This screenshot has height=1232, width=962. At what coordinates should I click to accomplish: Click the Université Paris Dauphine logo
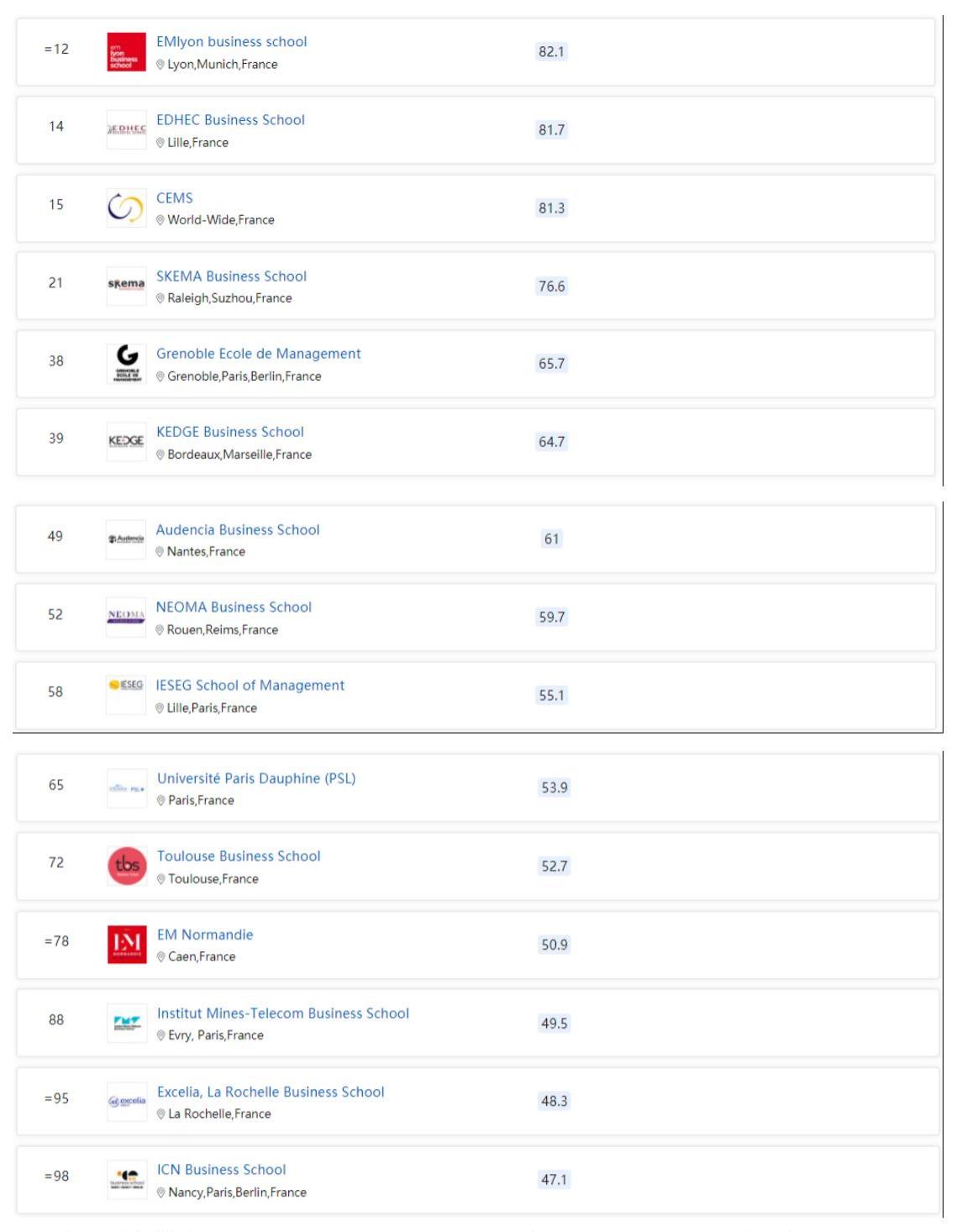(127, 788)
